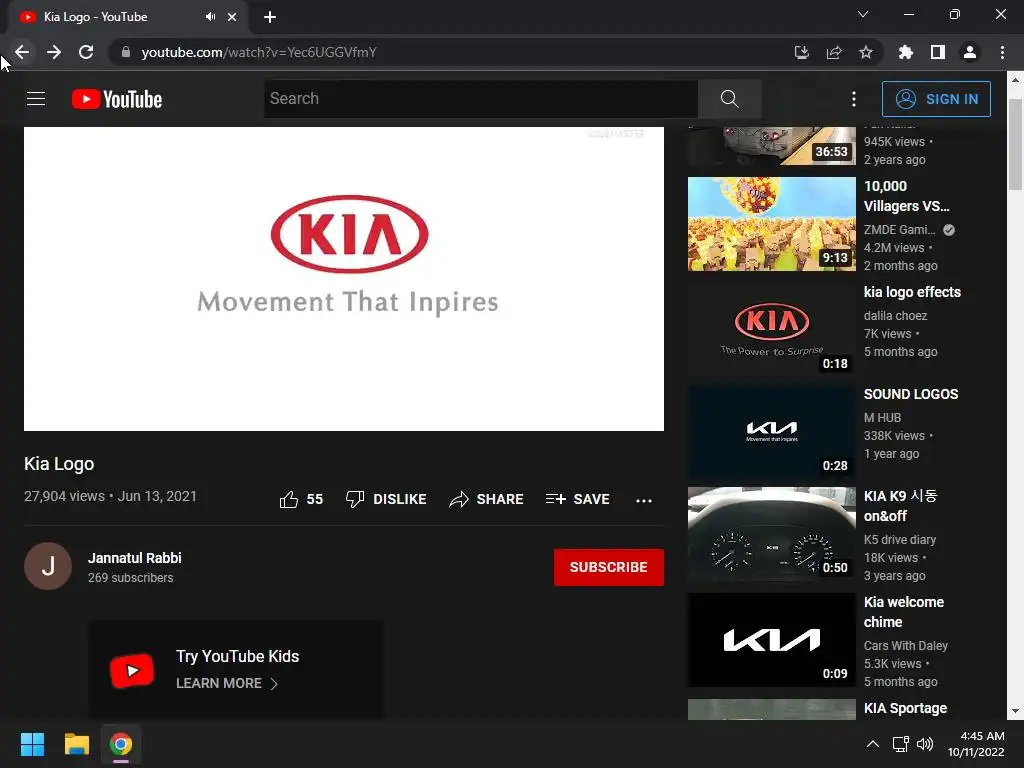The image size is (1024, 768).
Task: Click the SIGN IN button
Action: coord(936,99)
